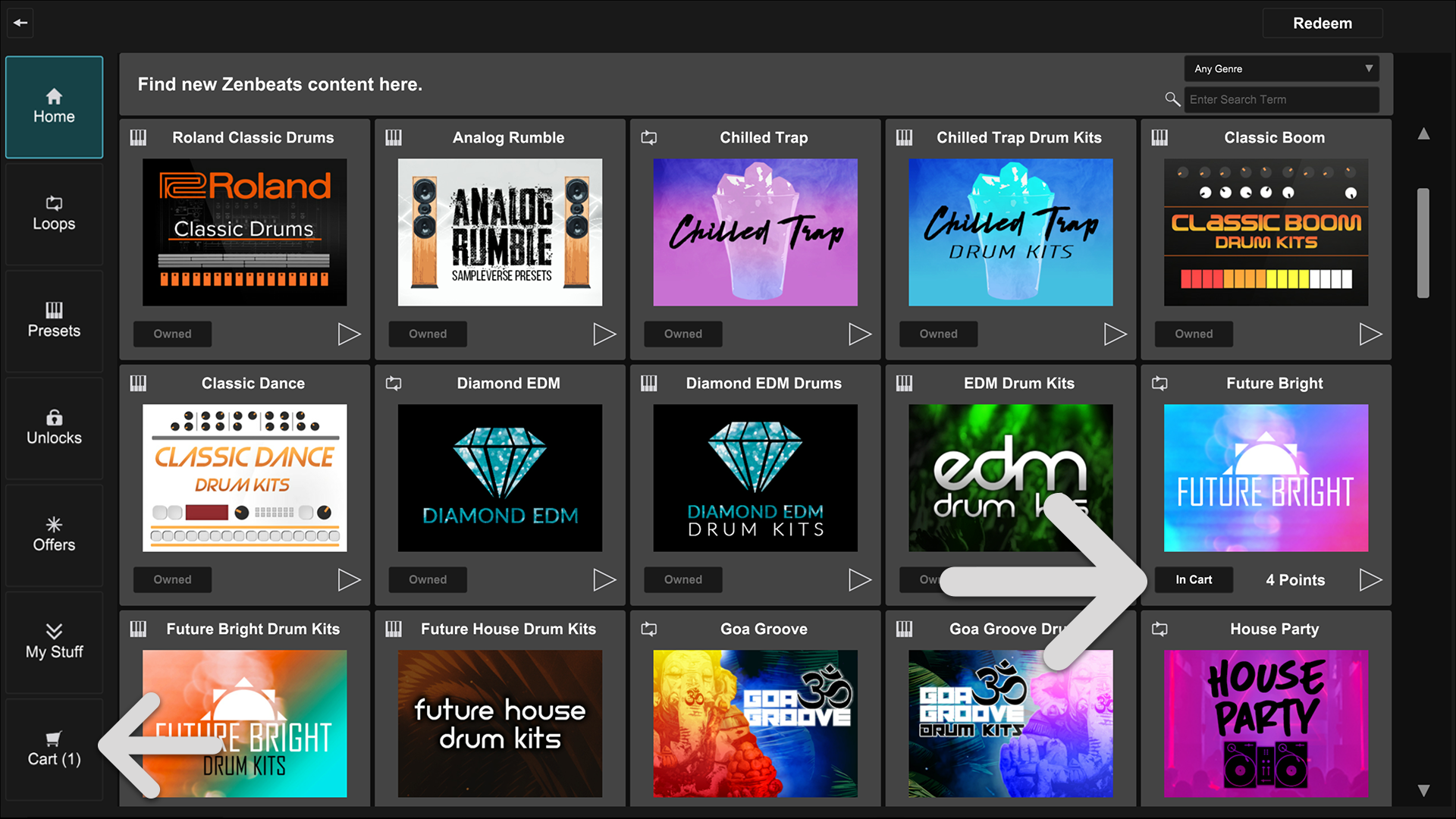Click loop icon beside Goa Groove title

[x=649, y=629]
